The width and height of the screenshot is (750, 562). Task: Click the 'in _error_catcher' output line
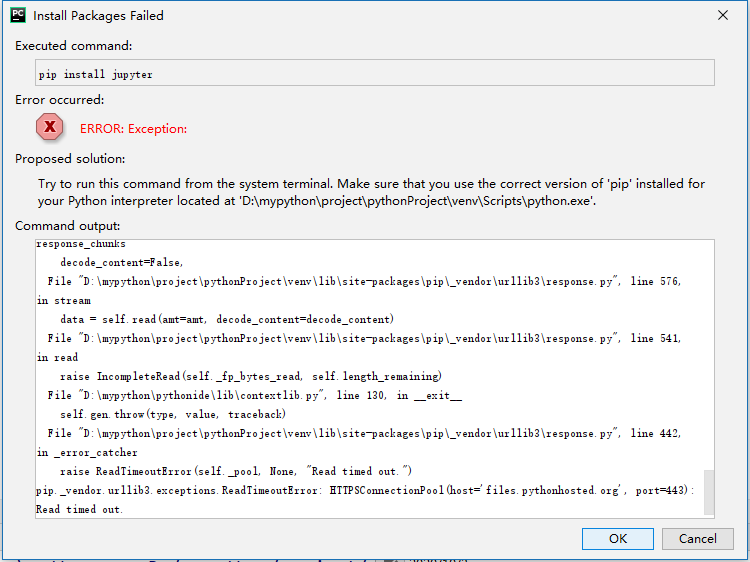tap(87, 452)
